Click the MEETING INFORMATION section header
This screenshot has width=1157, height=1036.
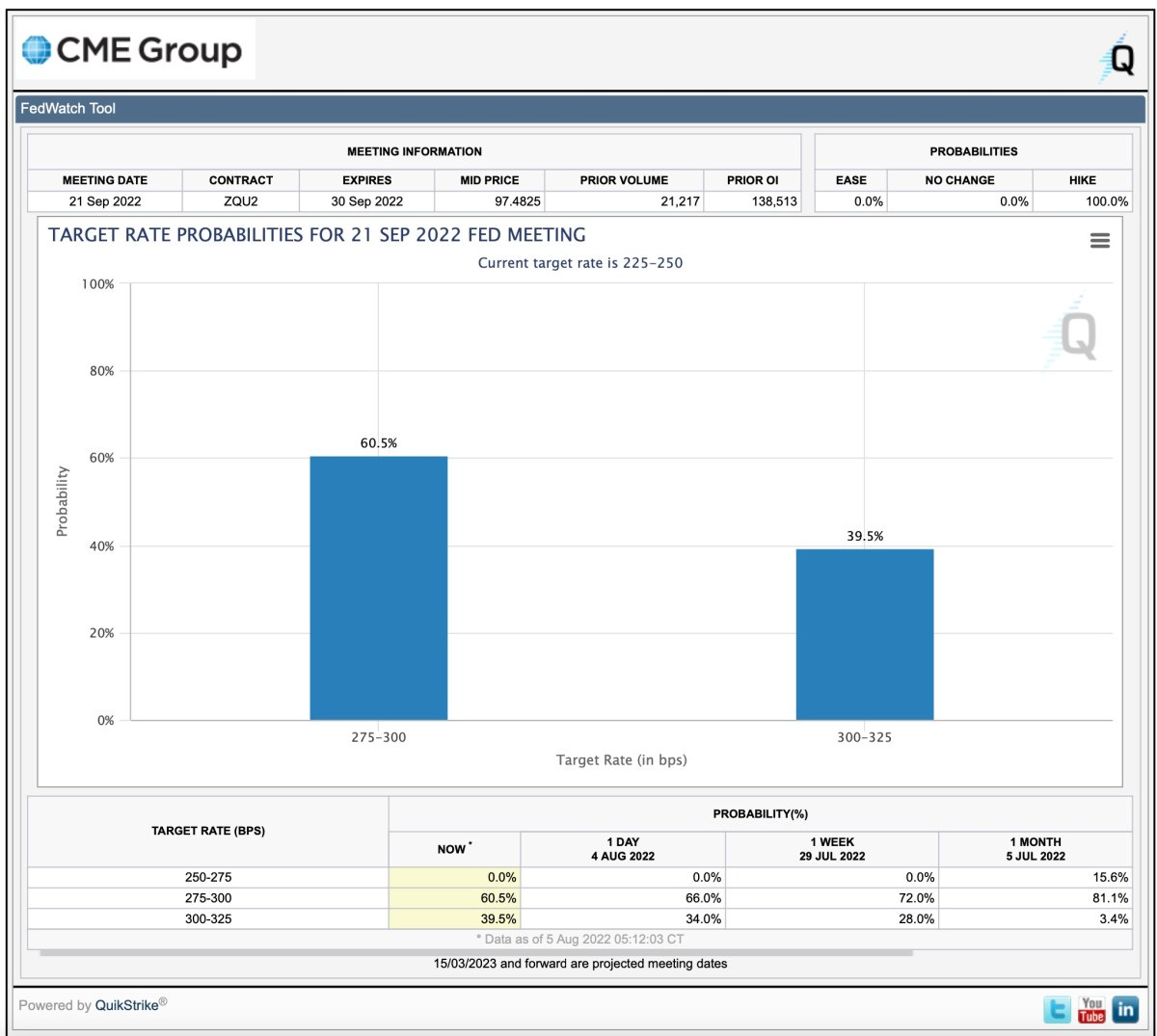click(x=415, y=151)
